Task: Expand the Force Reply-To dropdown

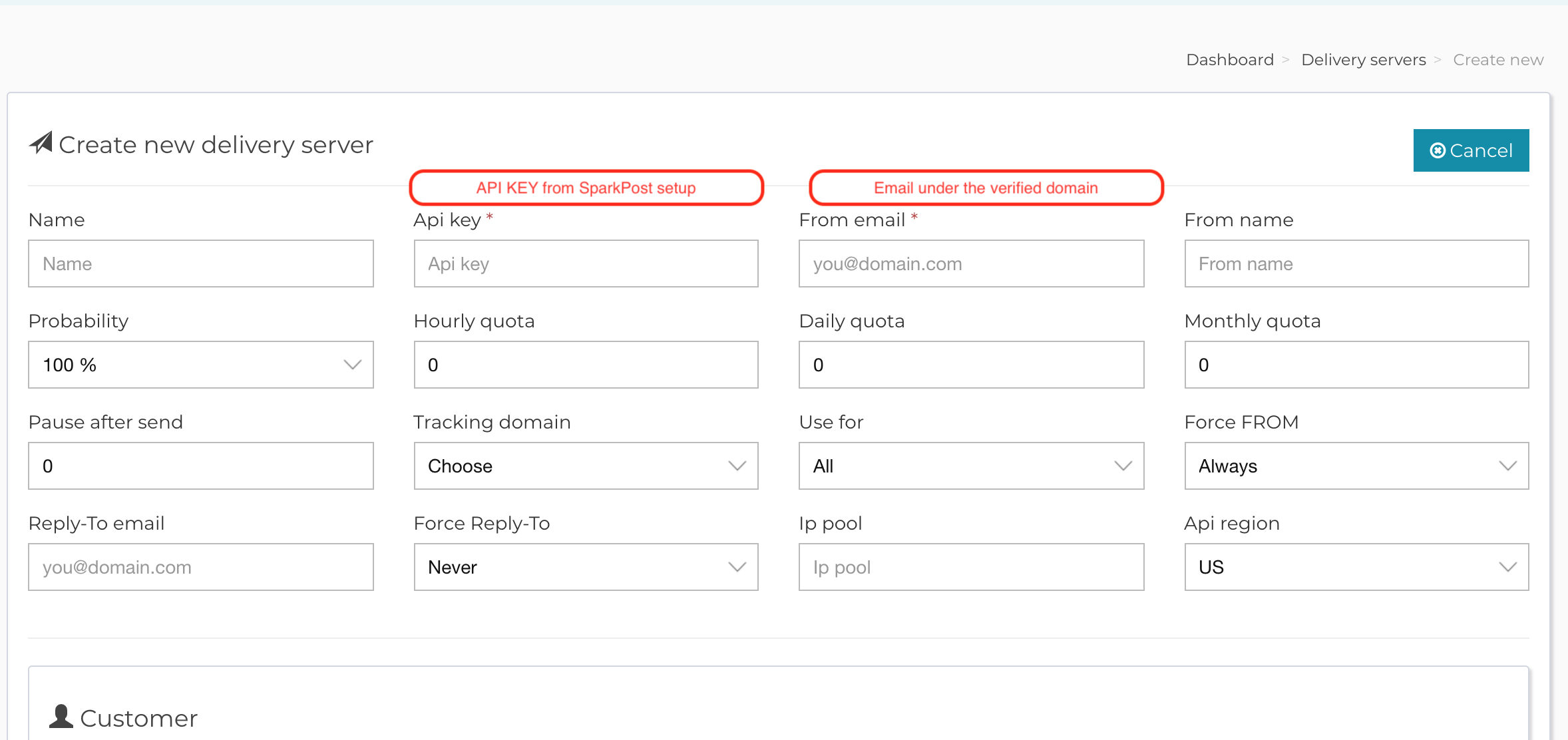Action: tap(586, 567)
